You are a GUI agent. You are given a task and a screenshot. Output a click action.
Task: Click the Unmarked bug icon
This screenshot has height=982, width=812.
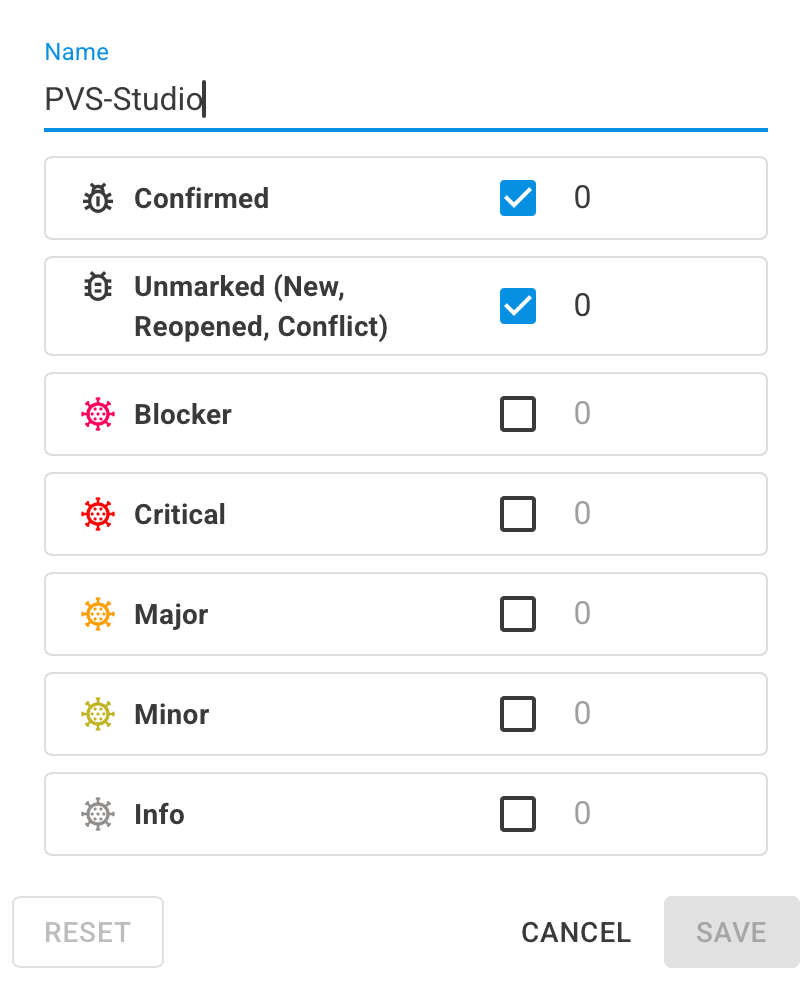[x=98, y=286]
